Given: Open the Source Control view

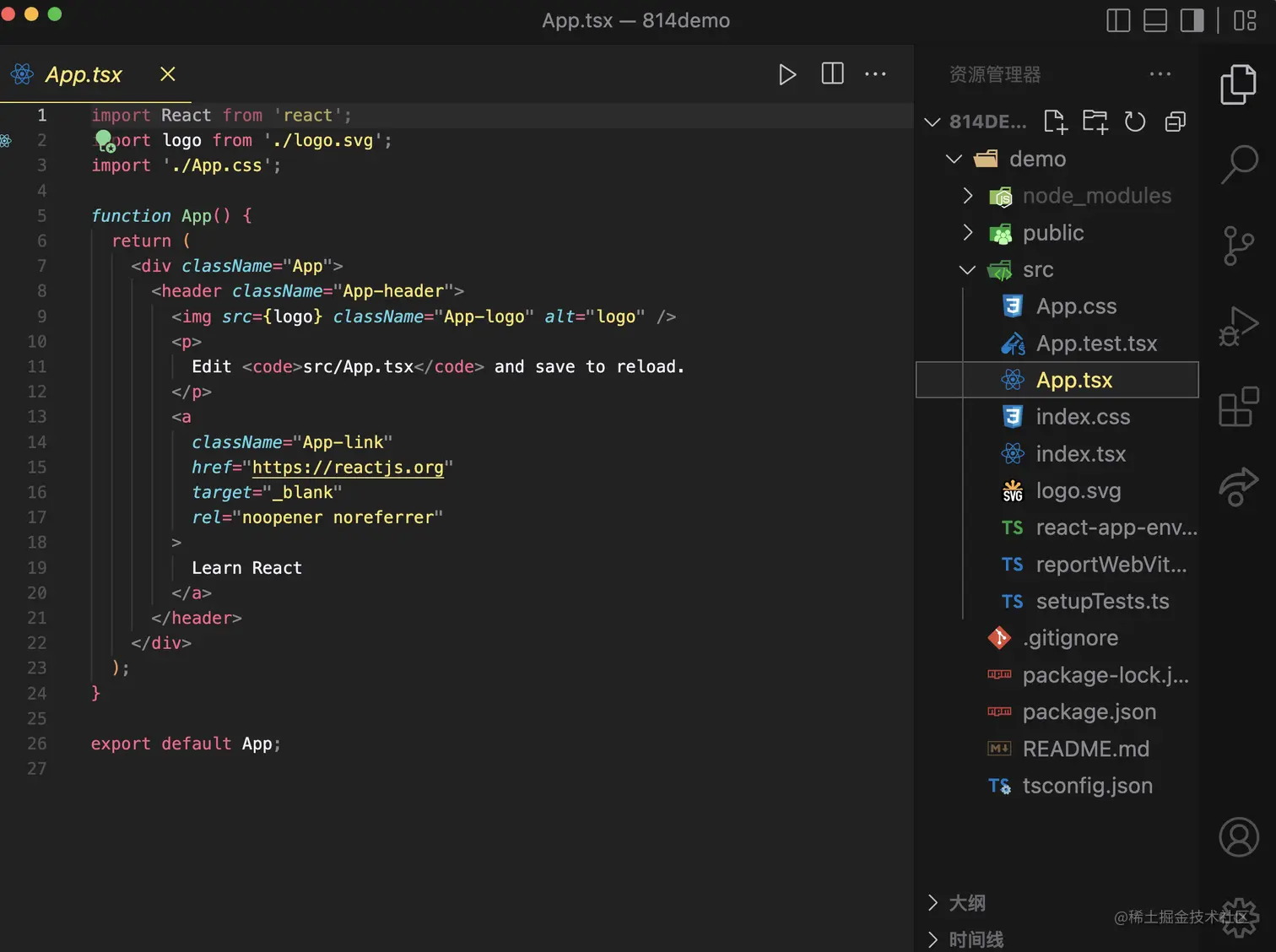Looking at the screenshot, I should click(x=1238, y=246).
